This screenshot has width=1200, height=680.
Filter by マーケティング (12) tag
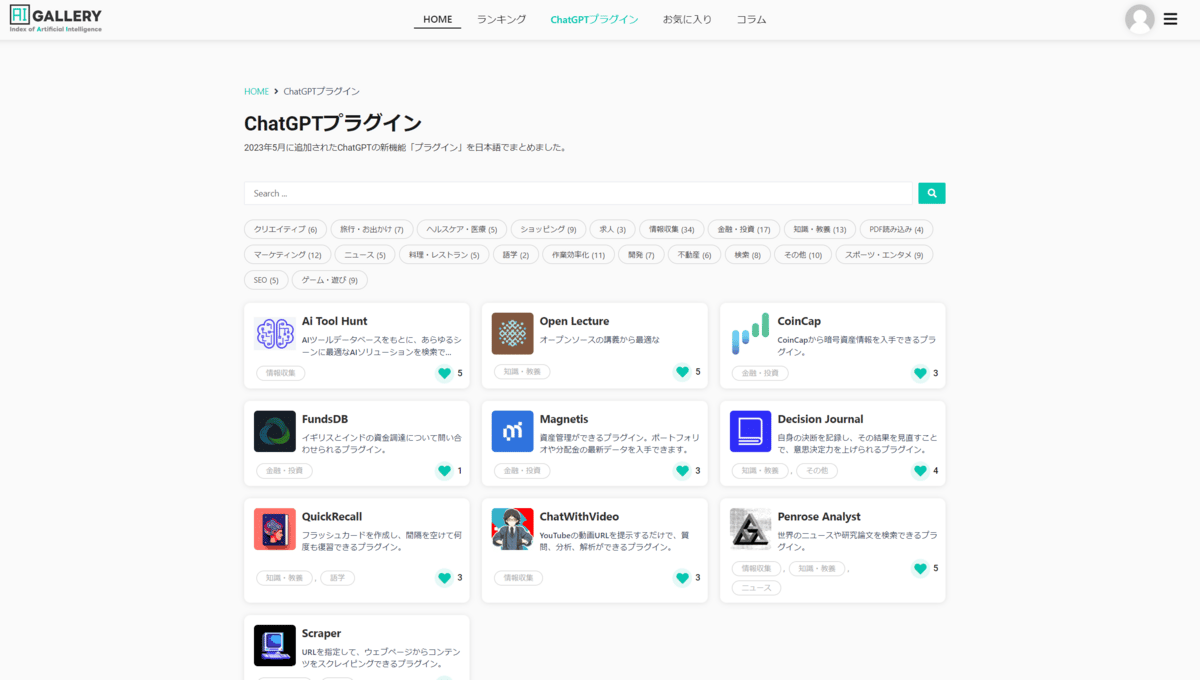coord(287,255)
